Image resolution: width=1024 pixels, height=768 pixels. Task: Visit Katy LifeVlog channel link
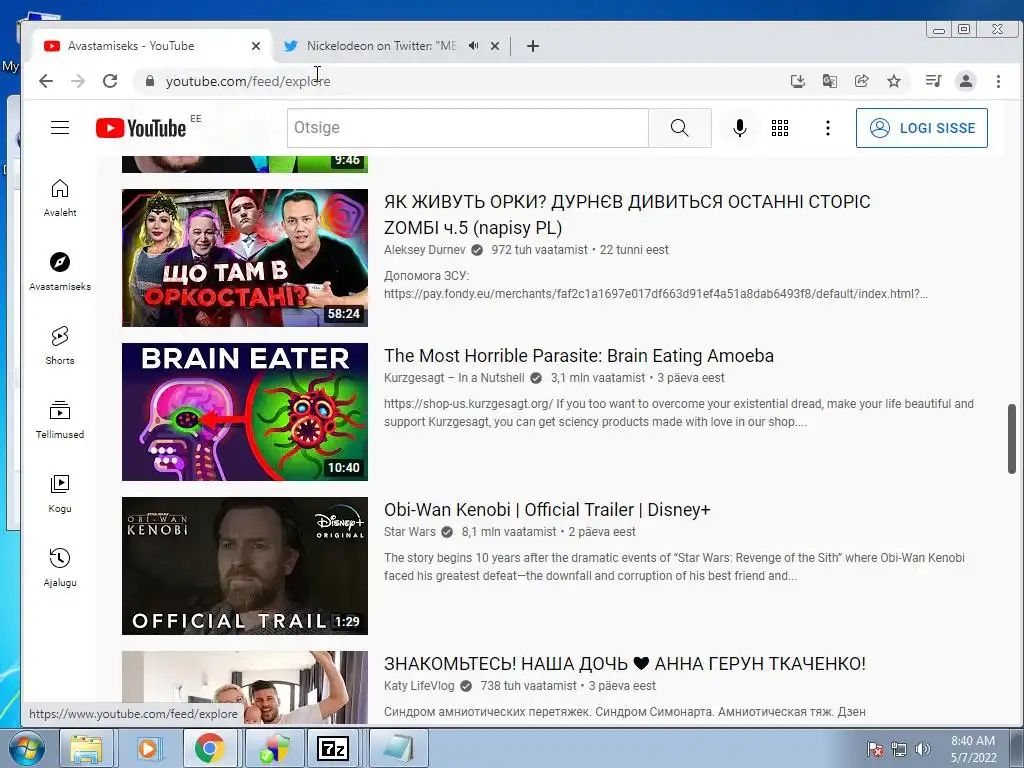click(x=419, y=686)
